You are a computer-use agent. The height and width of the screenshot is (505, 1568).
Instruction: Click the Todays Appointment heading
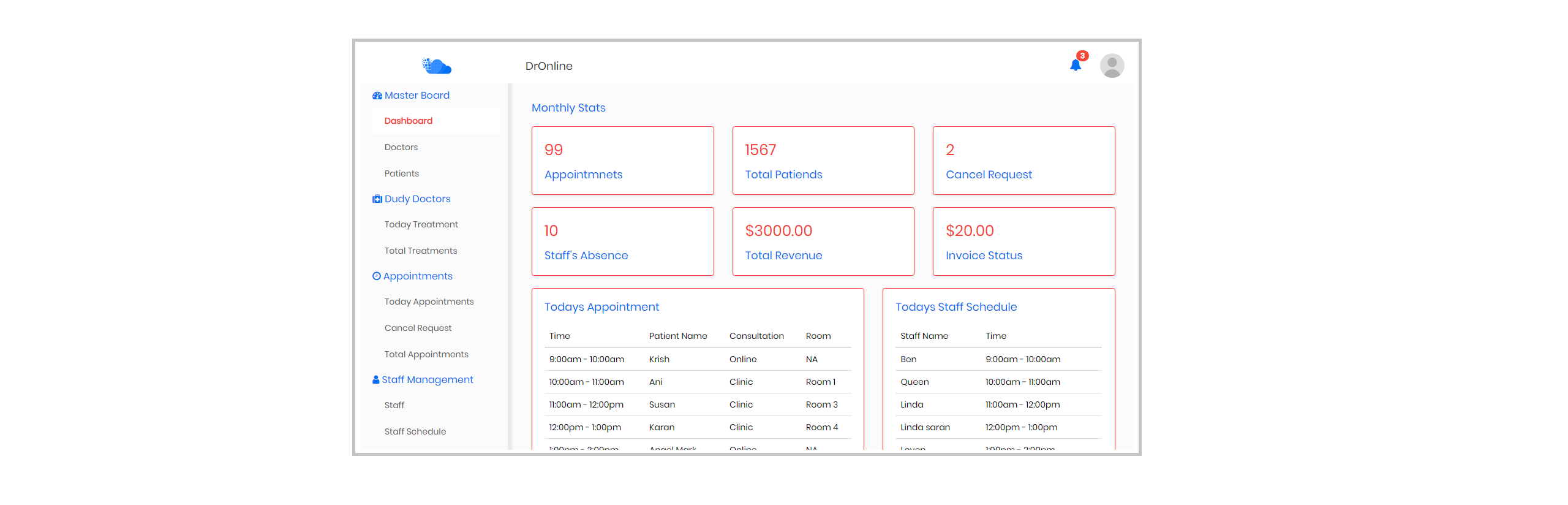pyautogui.click(x=601, y=307)
